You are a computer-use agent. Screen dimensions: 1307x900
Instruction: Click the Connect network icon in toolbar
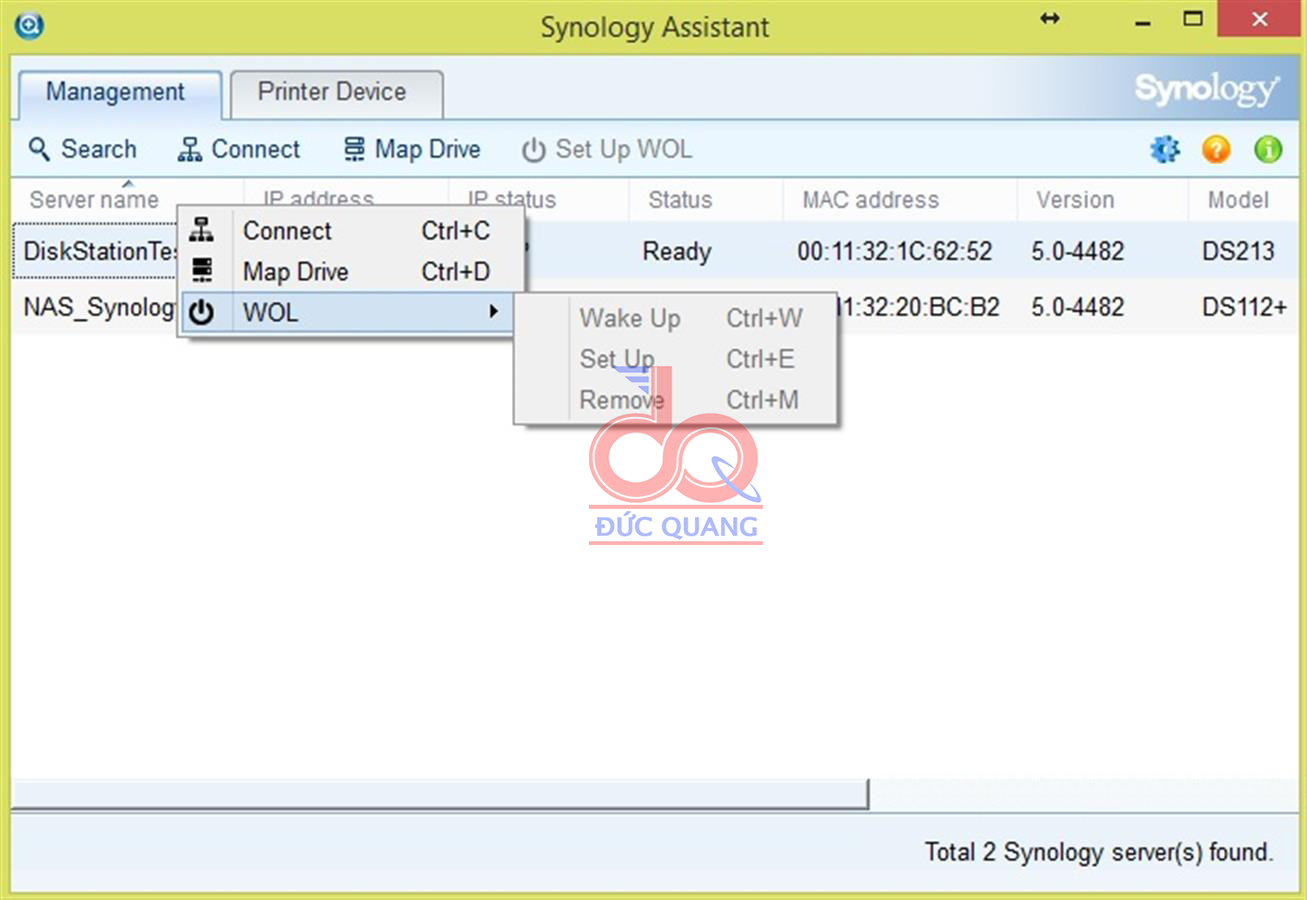click(x=189, y=150)
